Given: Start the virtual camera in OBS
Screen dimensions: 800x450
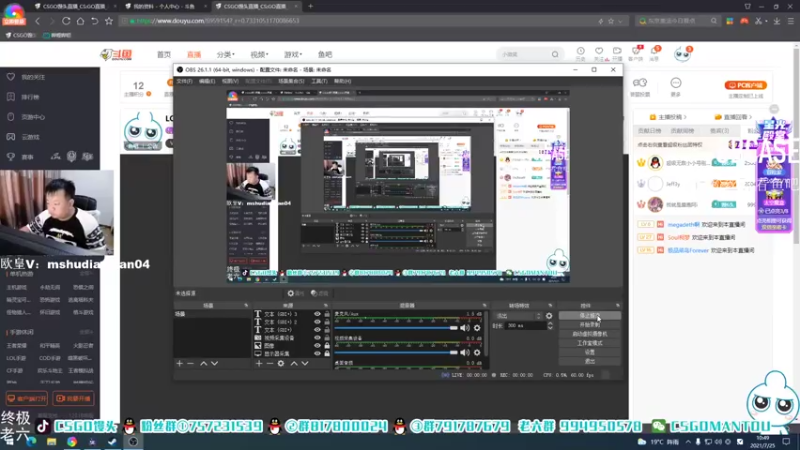Looking at the screenshot, I should coord(590,334).
